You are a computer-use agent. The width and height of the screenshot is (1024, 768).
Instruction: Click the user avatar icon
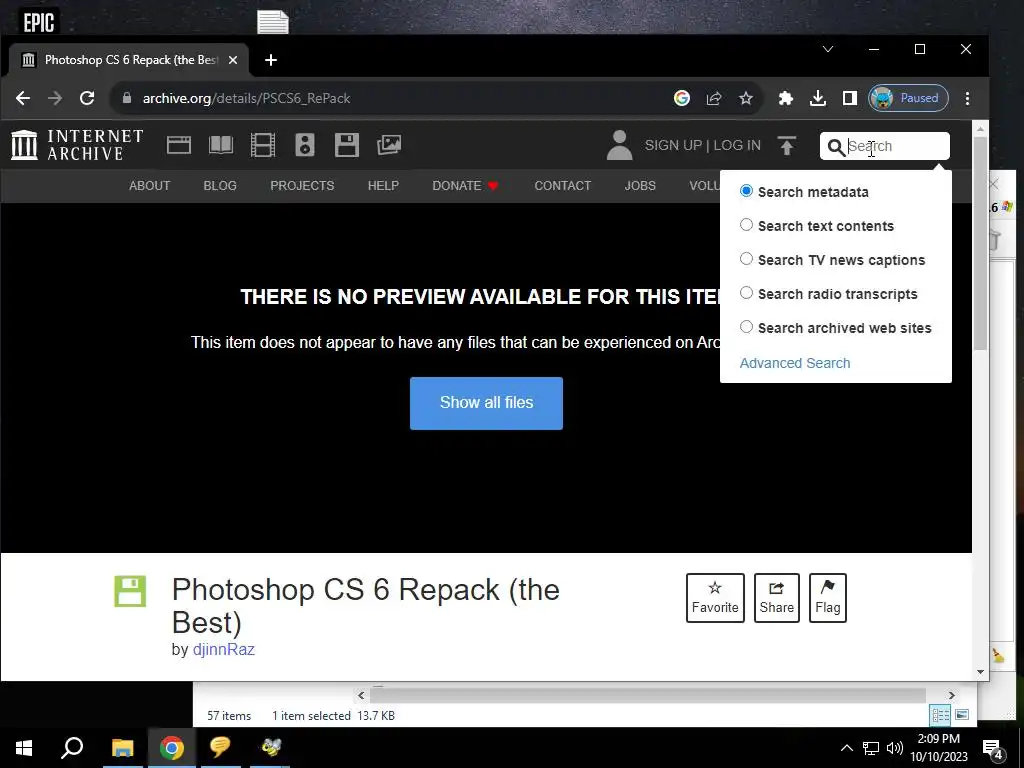click(x=619, y=145)
